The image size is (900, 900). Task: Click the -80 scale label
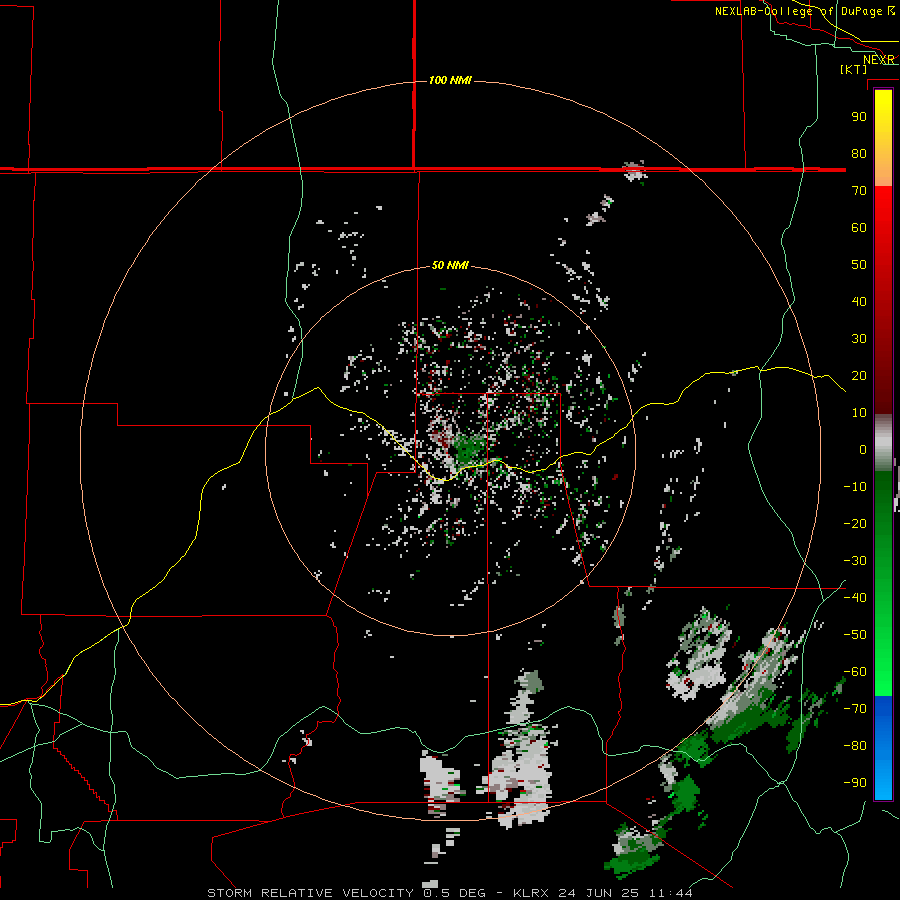pyautogui.click(x=855, y=746)
